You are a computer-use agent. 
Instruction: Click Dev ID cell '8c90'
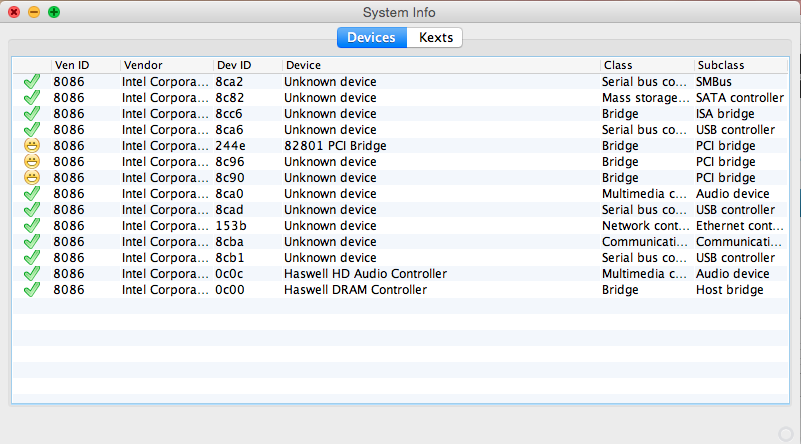pos(229,178)
